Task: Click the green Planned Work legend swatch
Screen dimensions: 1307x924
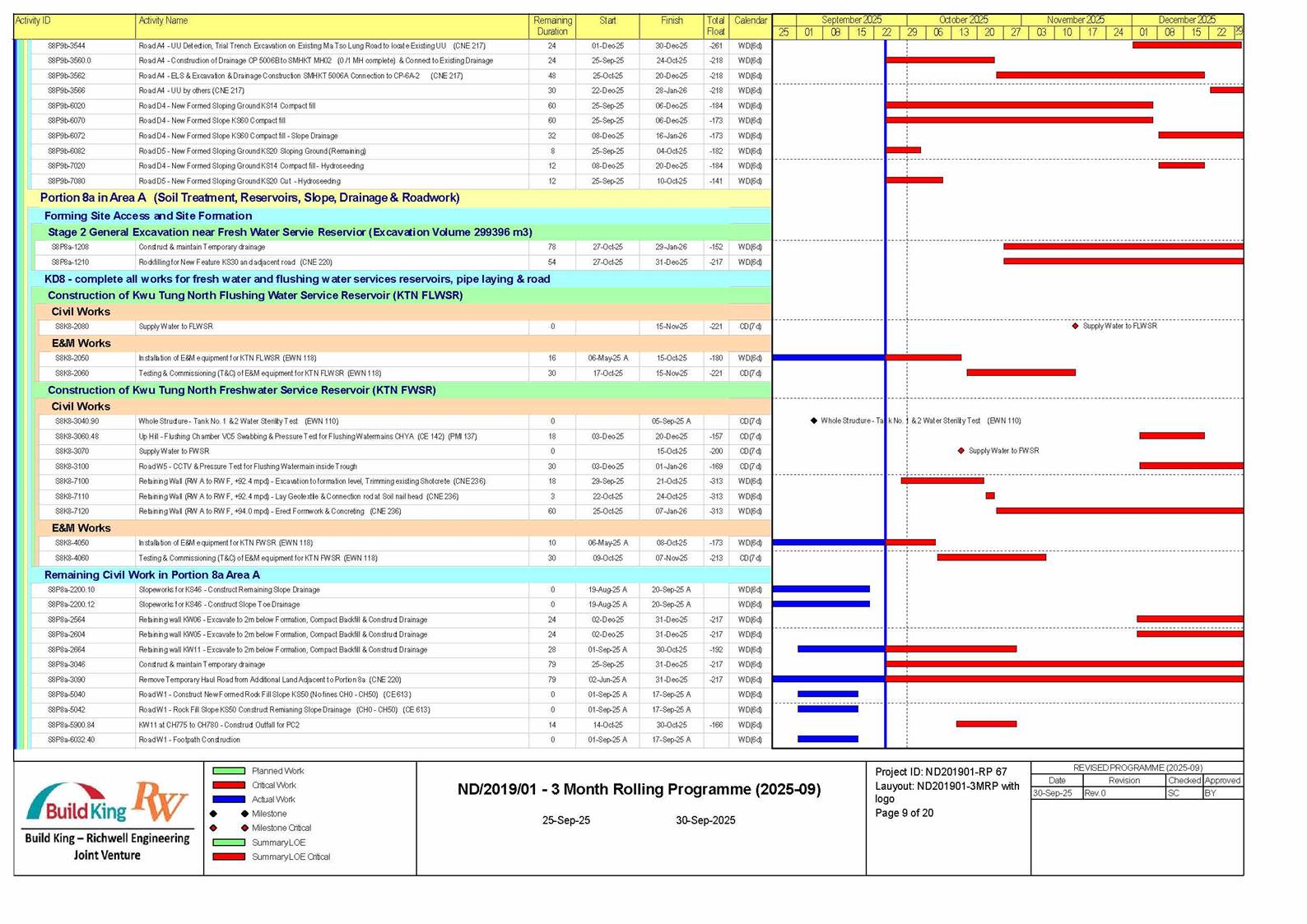Action: (229, 771)
